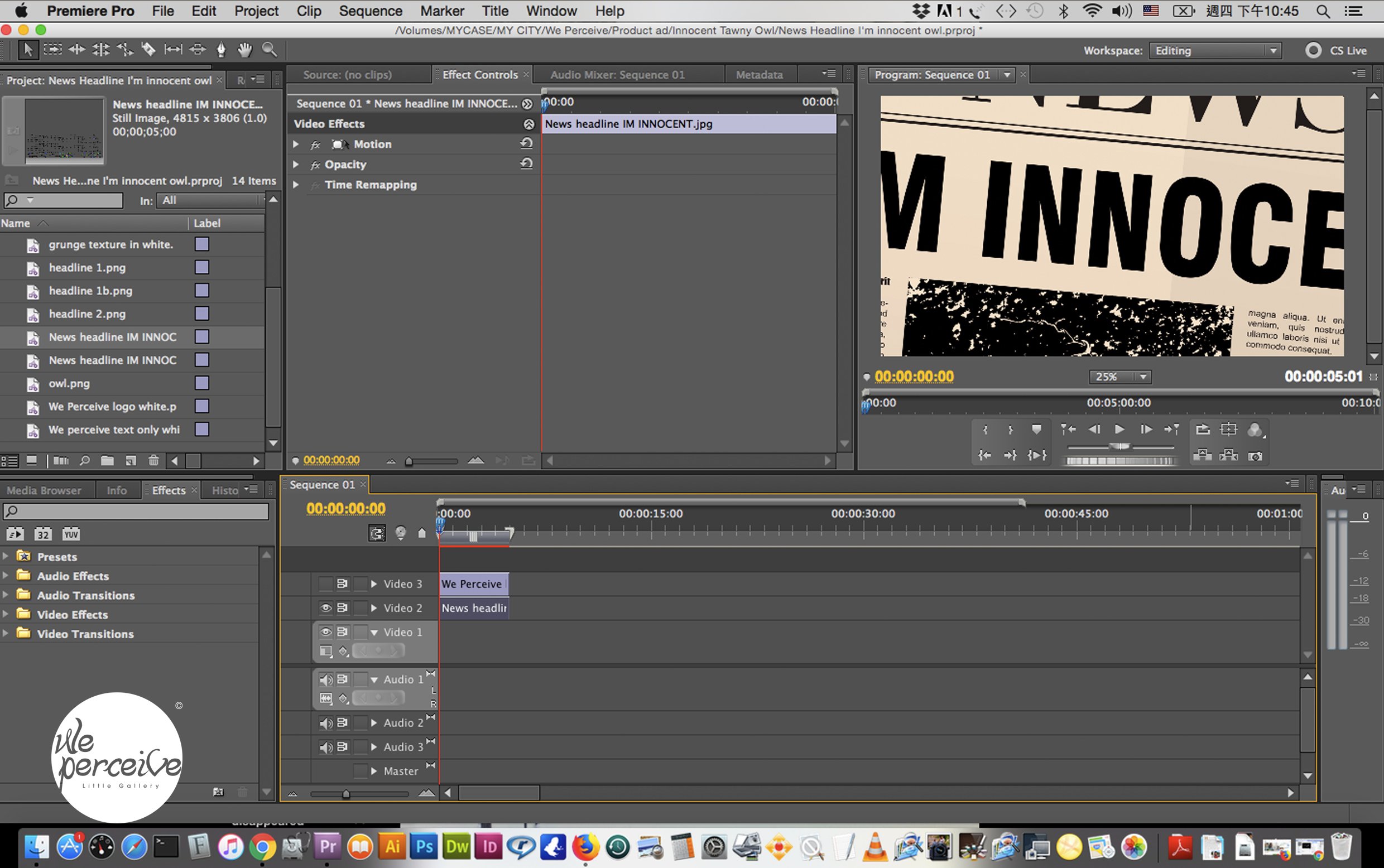
Task: Toggle Safe Margins in Program monitor
Action: [1228, 430]
